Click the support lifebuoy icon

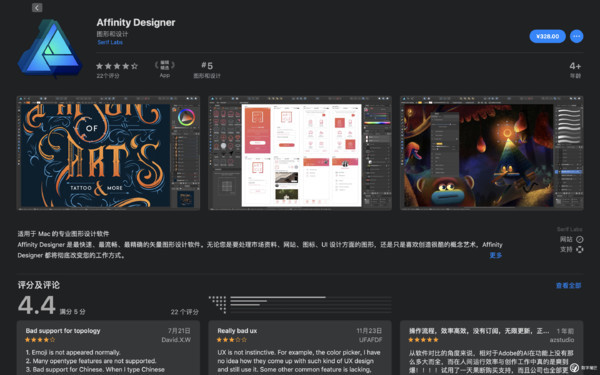tap(580, 249)
